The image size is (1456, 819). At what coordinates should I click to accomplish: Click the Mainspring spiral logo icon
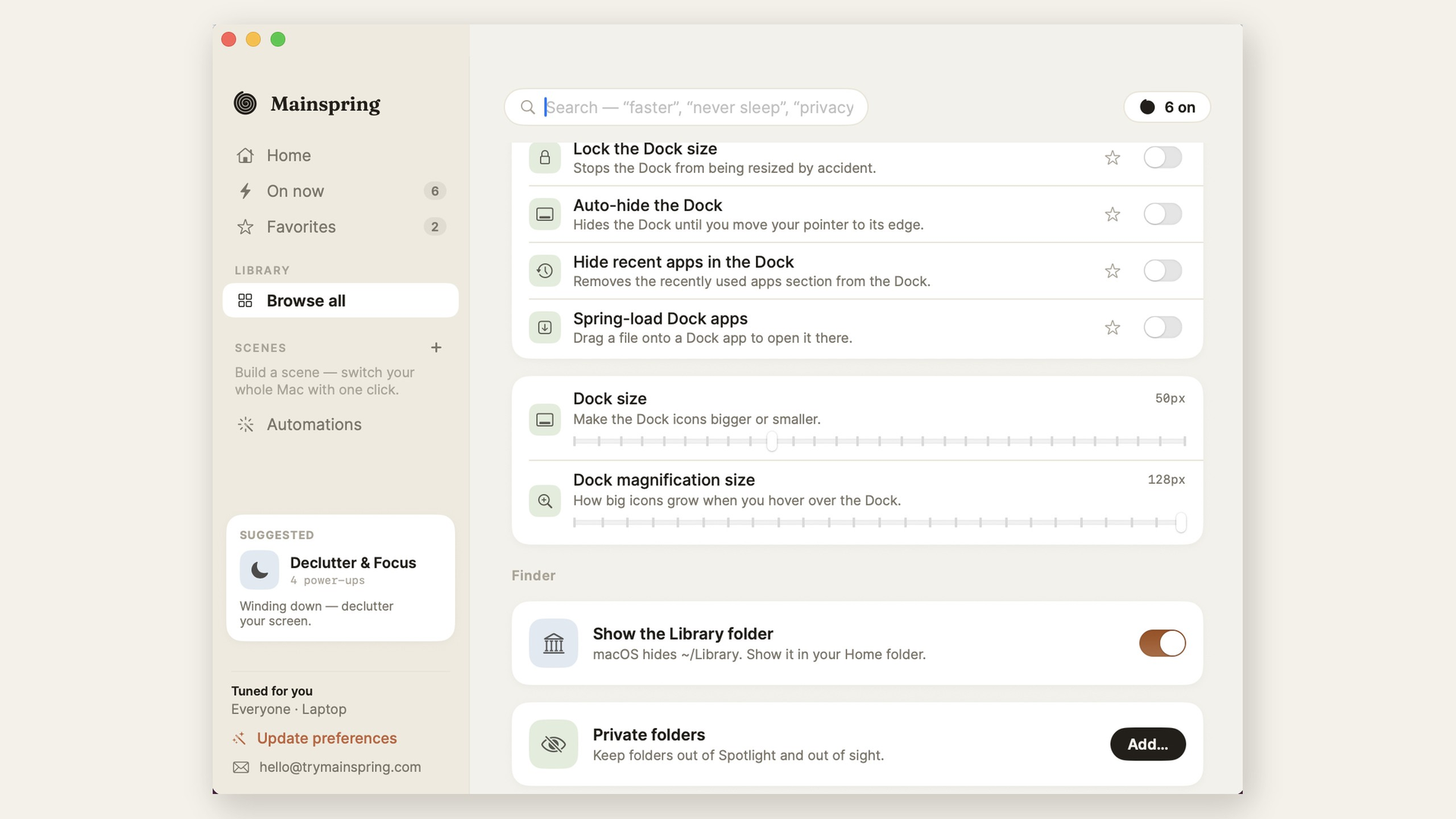click(245, 103)
